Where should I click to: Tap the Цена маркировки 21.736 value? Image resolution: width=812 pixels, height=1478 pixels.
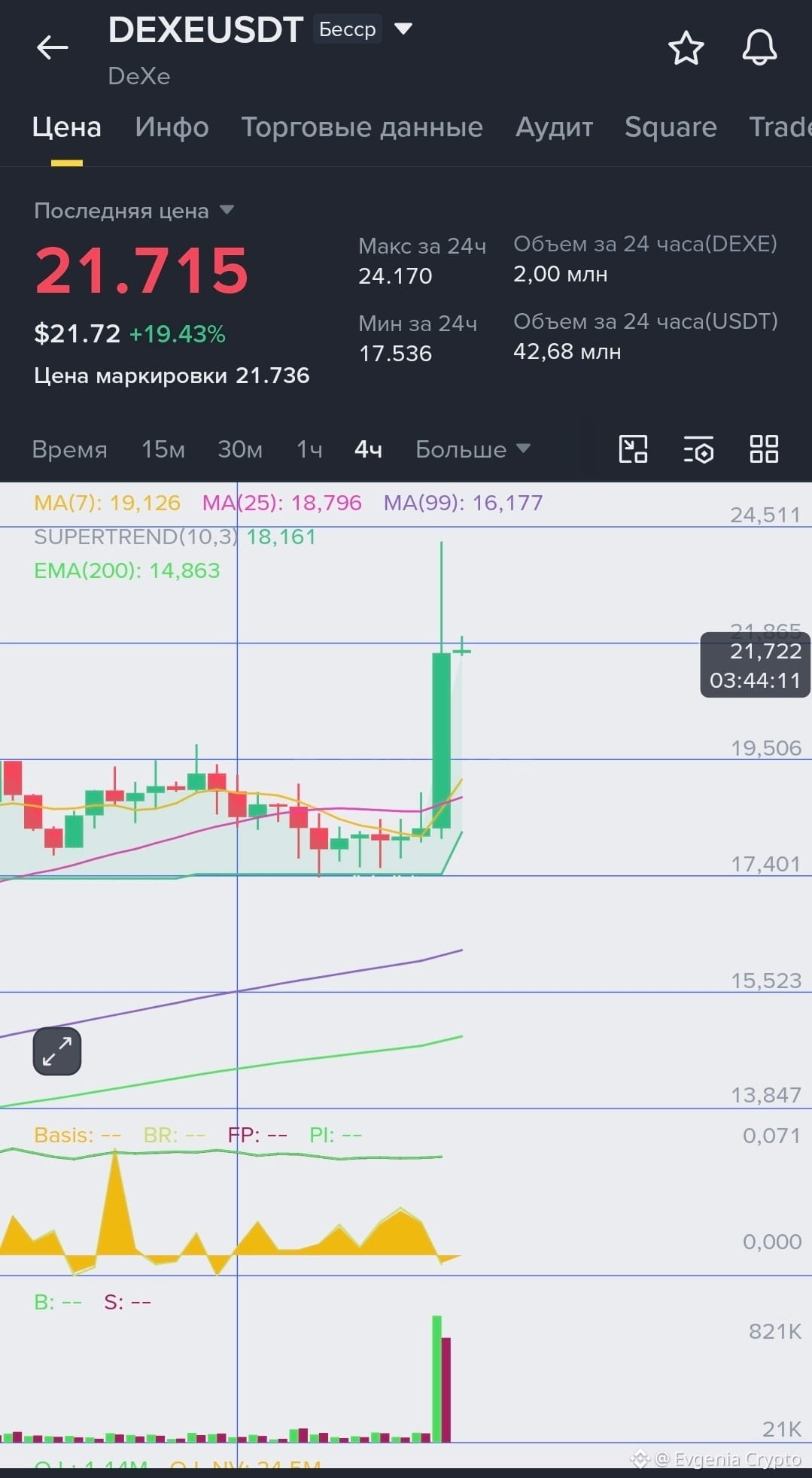point(272,376)
